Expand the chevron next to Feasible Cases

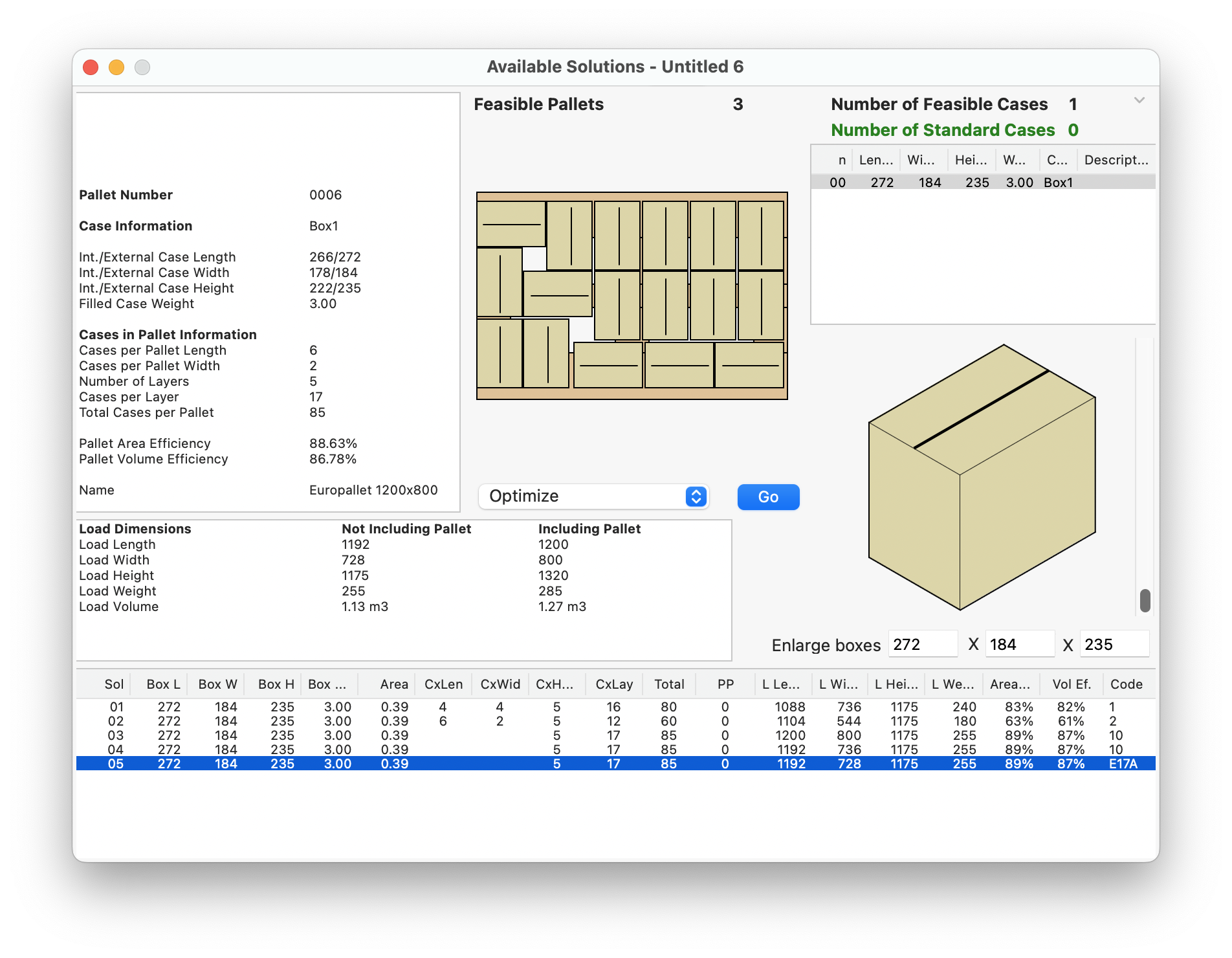1139,100
